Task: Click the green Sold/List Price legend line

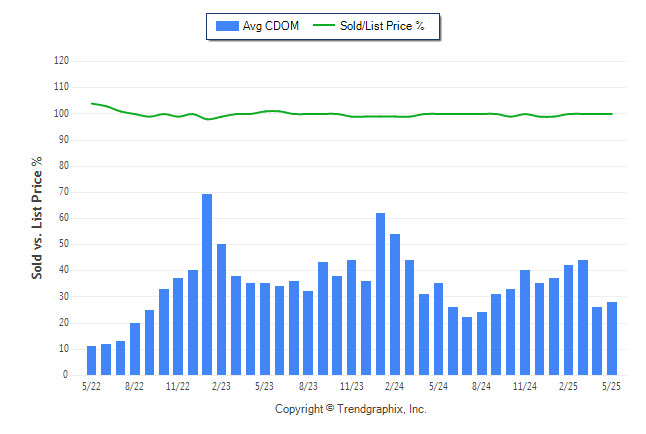Action: (x=324, y=26)
